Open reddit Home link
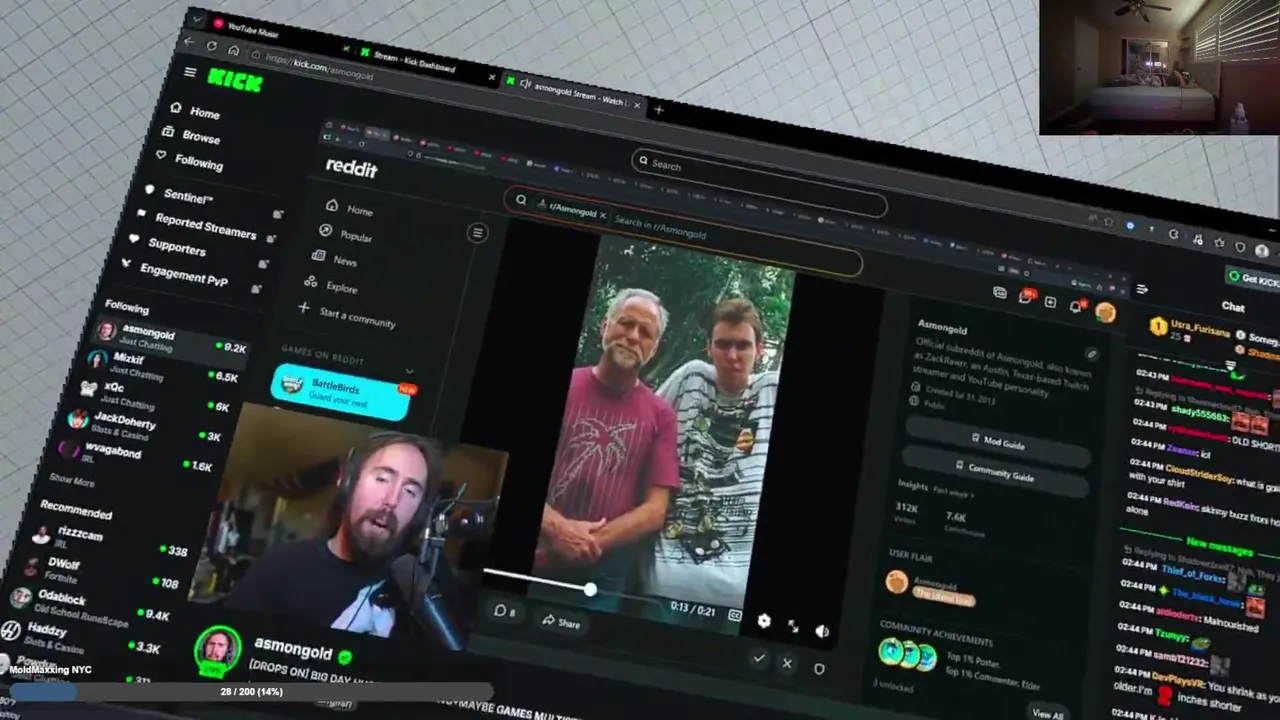Screen dimensions: 1280x720 pos(350,208)
